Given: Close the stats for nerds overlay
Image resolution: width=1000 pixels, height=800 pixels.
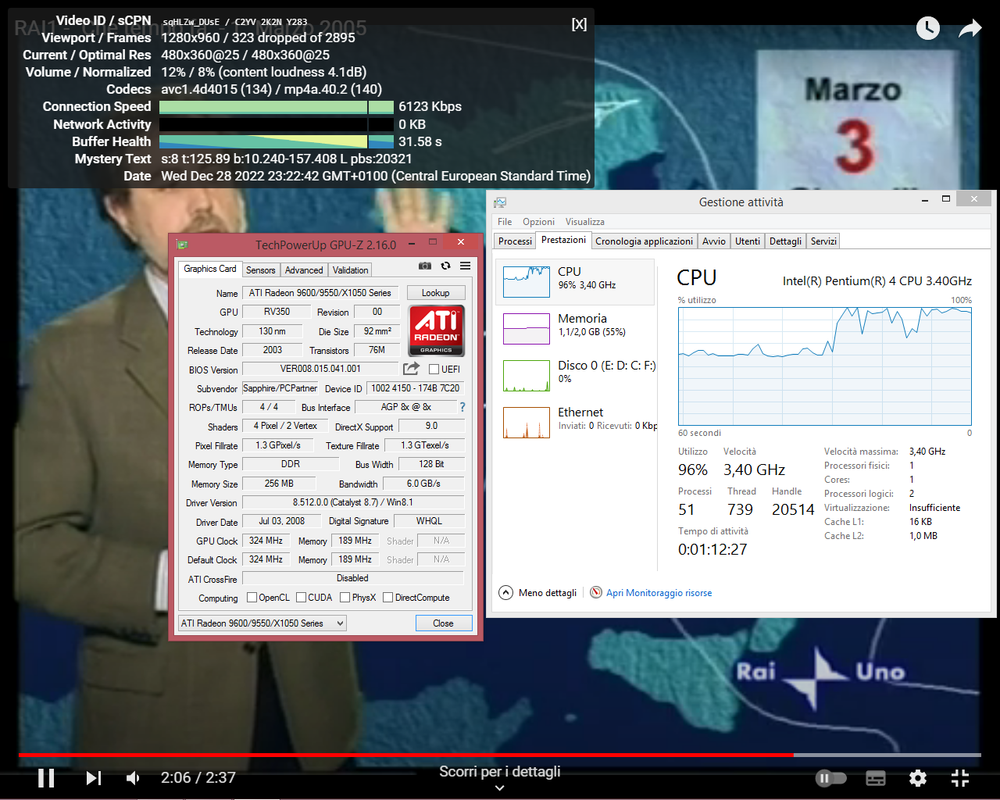Looking at the screenshot, I should click(x=579, y=24).
